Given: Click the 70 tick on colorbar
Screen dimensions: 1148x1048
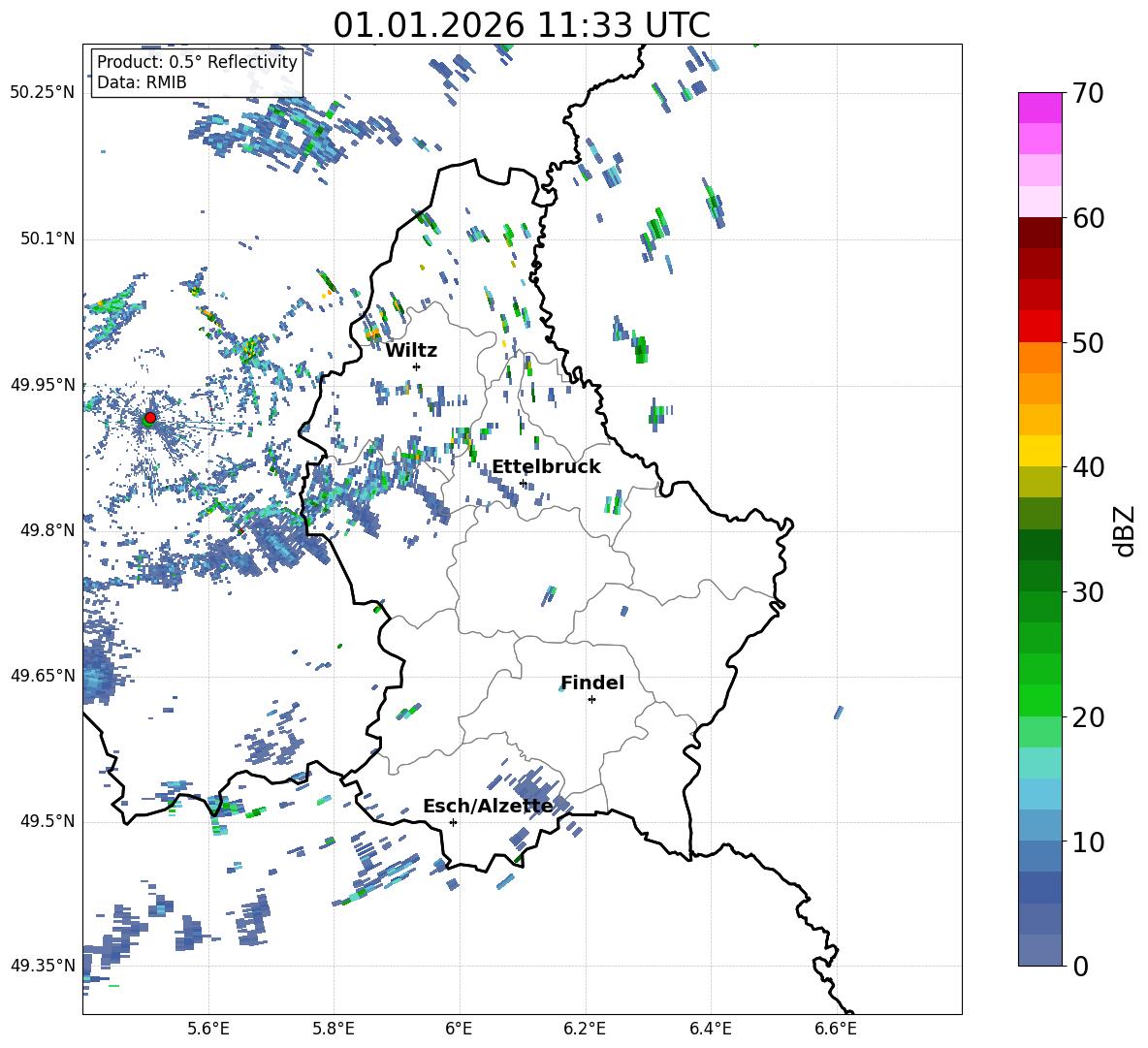Looking at the screenshot, I should pyautogui.click(x=1088, y=94).
